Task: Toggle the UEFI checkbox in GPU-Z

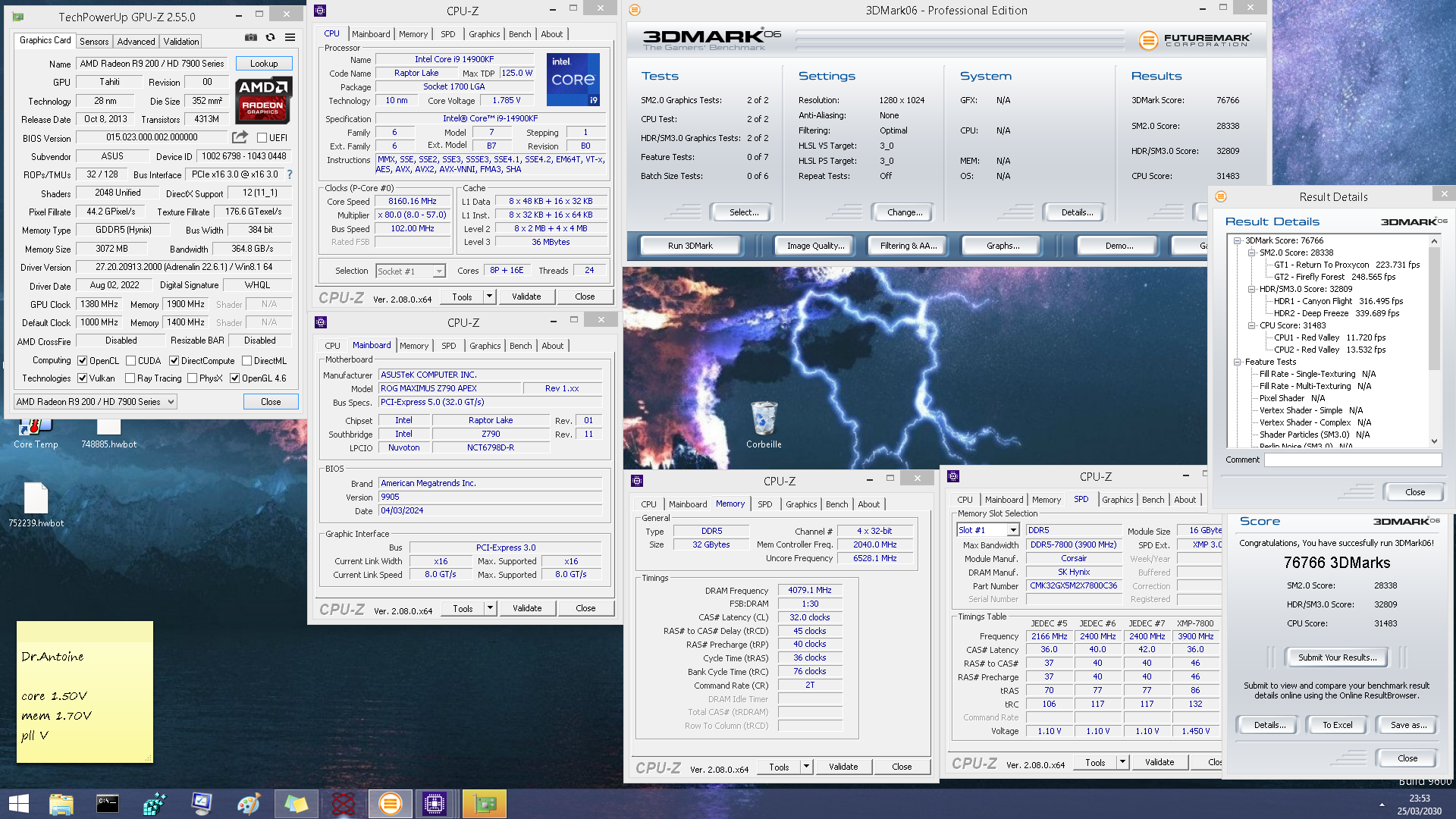Action: (x=262, y=137)
